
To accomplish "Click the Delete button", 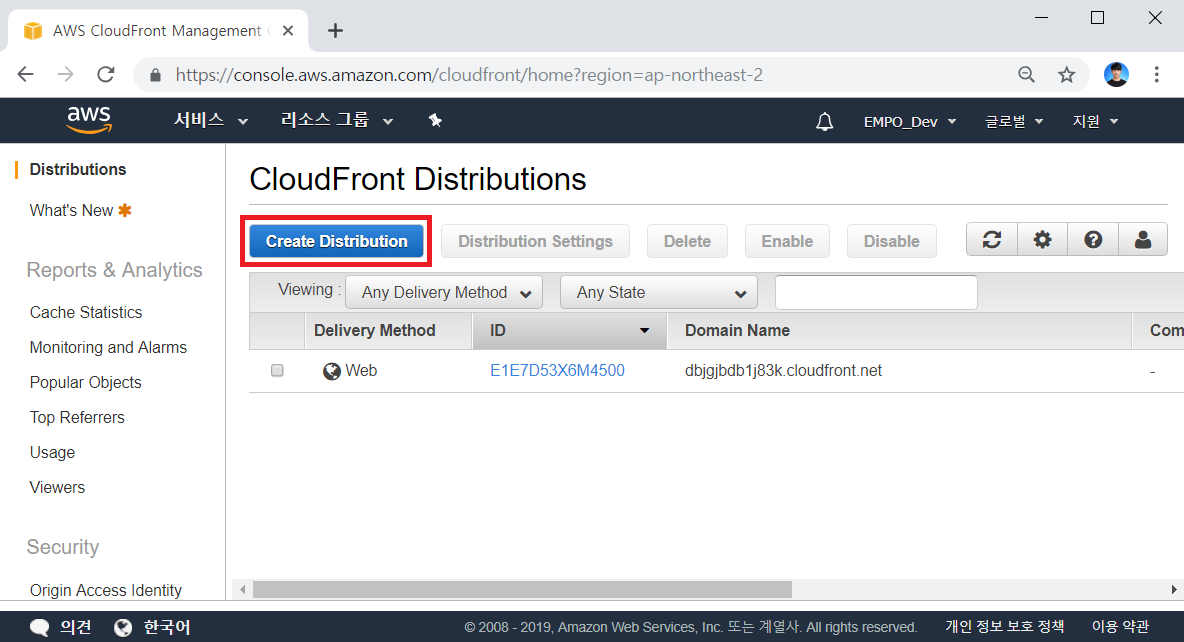I will 687,241.
